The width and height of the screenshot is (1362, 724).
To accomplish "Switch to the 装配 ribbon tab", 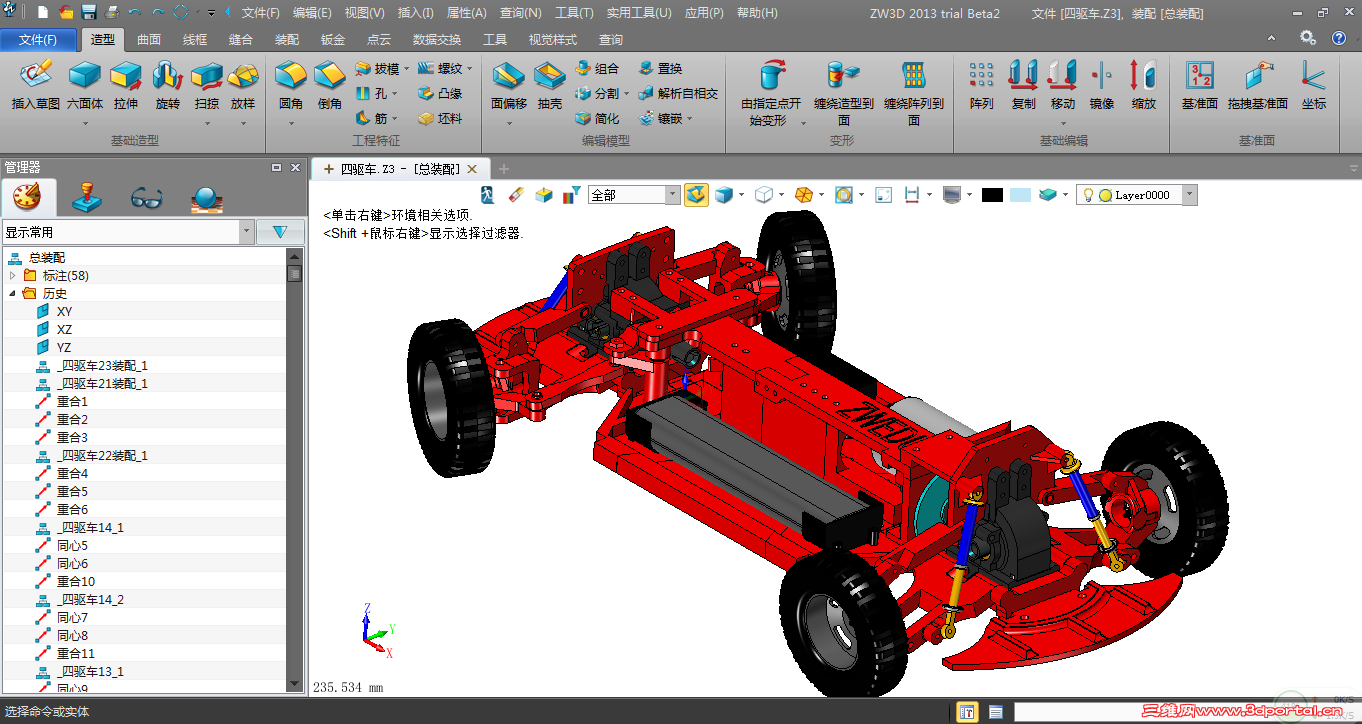I will [x=287, y=40].
